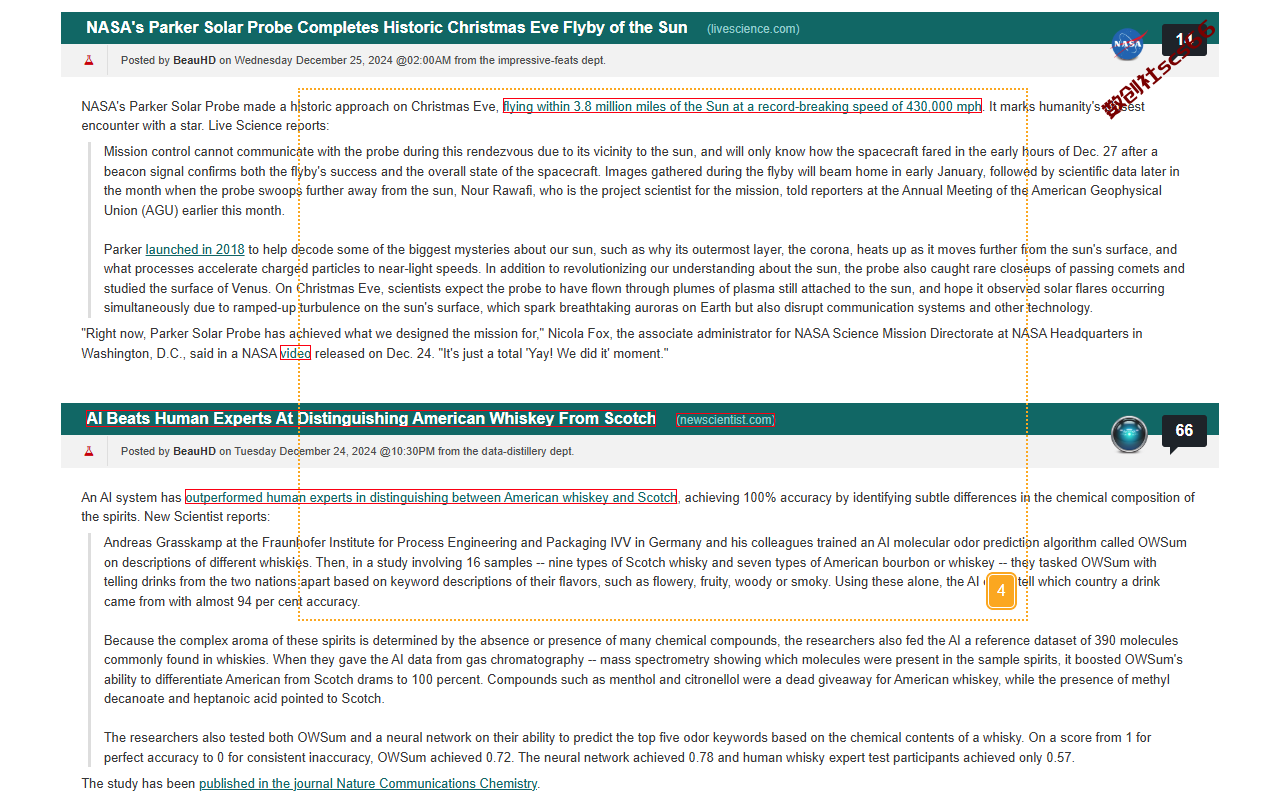Image resolution: width=1280 pixels, height=800 pixels.
Task: Follow 'outperformed human experts in distinguishing' link
Action: click(x=431, y=497)
